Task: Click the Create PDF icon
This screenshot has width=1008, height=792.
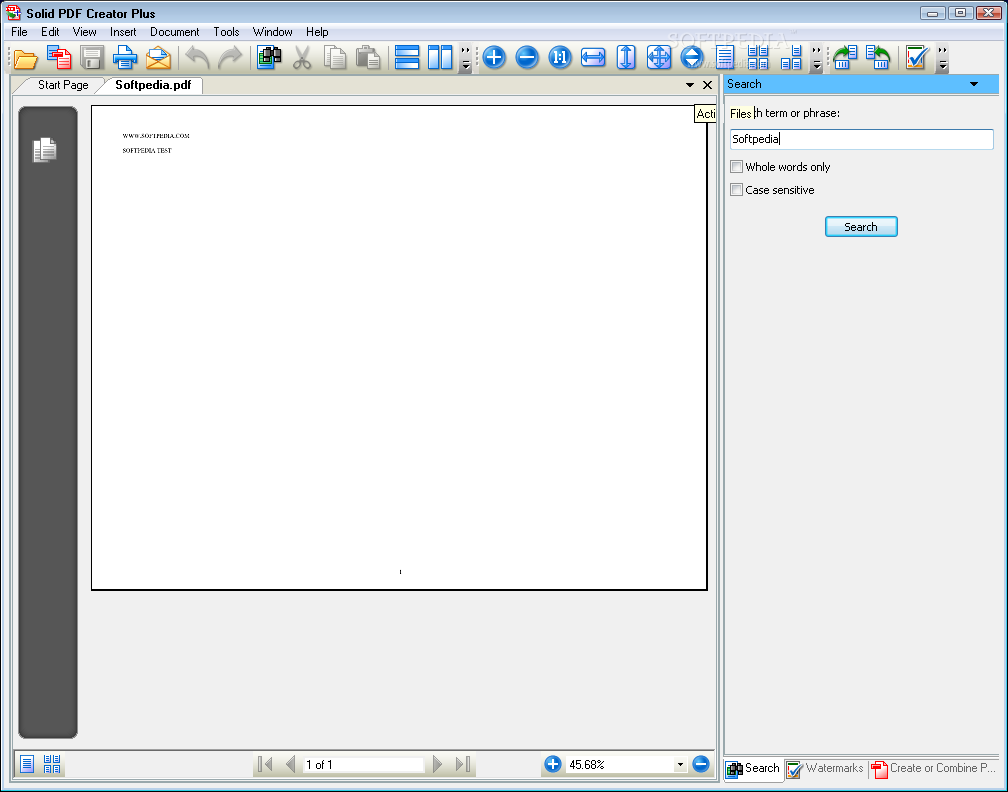Action: [59, 58]
